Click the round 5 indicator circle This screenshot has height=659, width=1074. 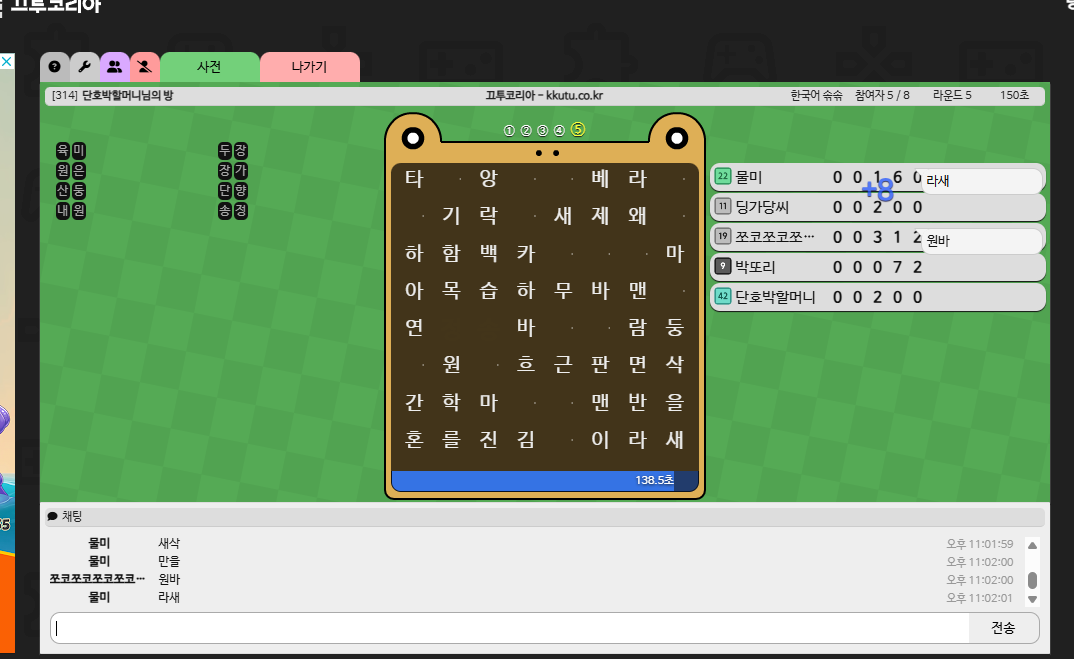tap(578, 130)
